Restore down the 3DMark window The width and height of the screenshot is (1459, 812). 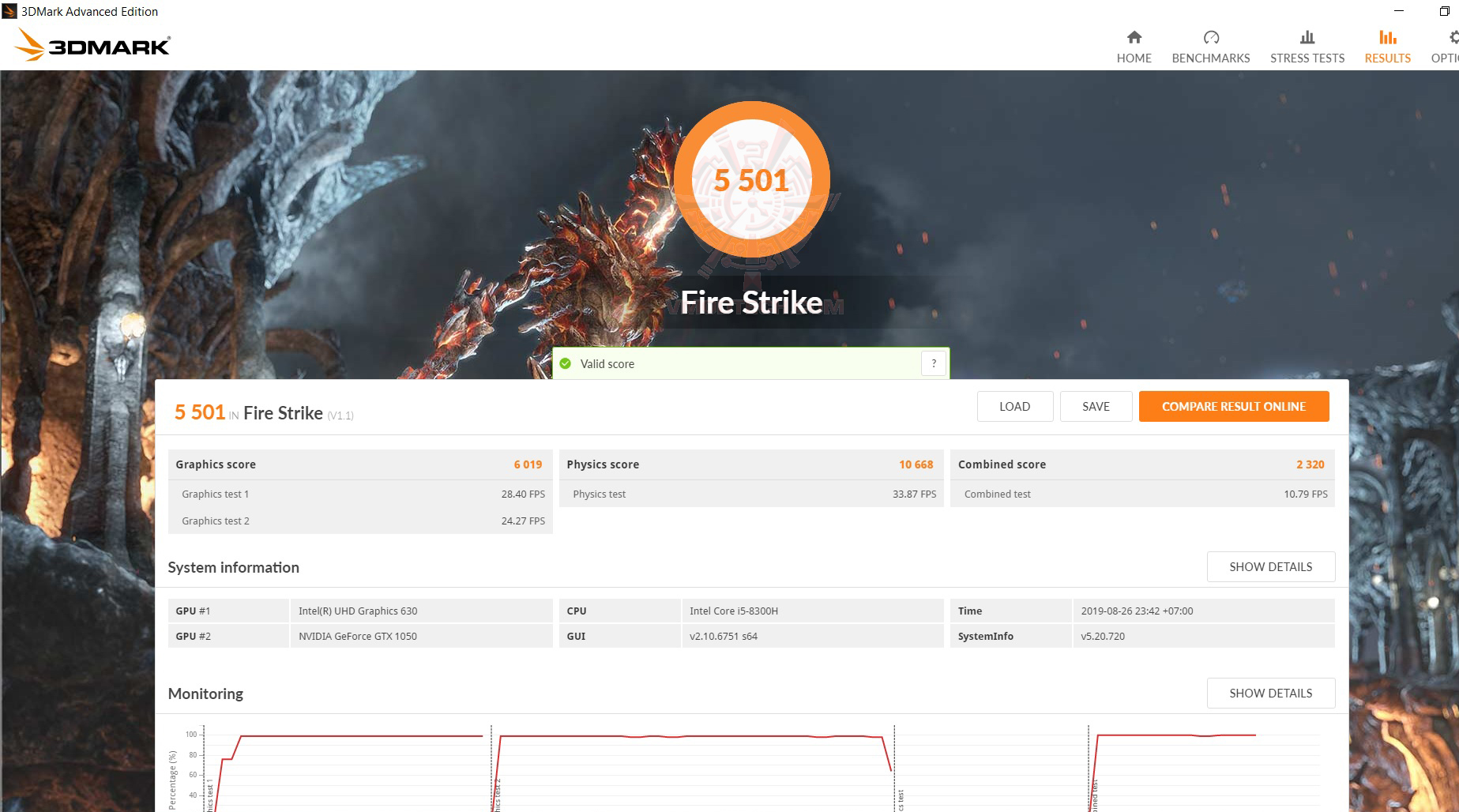coord(1445,11)
